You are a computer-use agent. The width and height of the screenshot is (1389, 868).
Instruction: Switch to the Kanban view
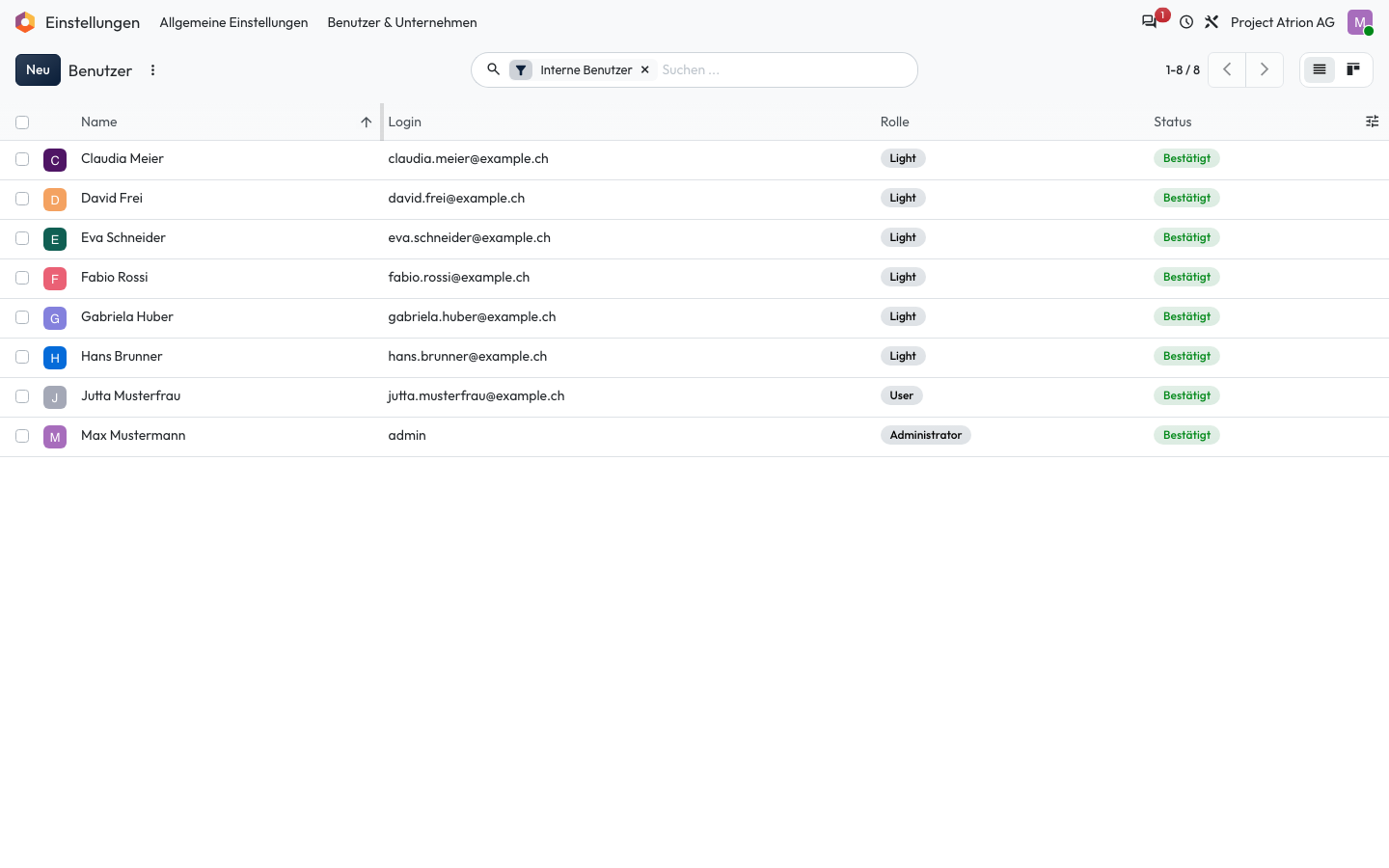pos(1353,69)
